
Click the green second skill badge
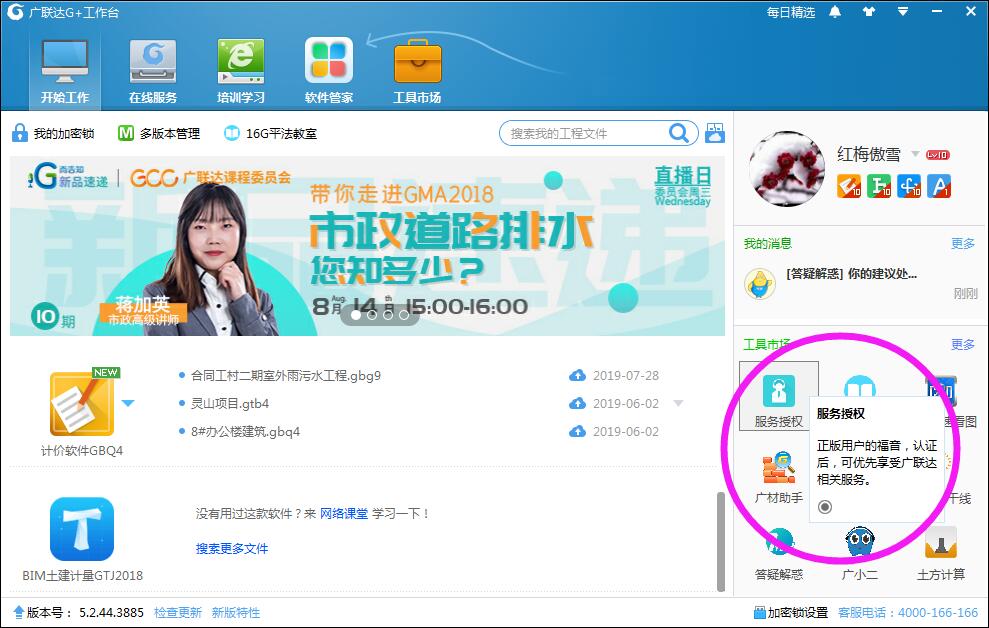click(x=879, y=186)
